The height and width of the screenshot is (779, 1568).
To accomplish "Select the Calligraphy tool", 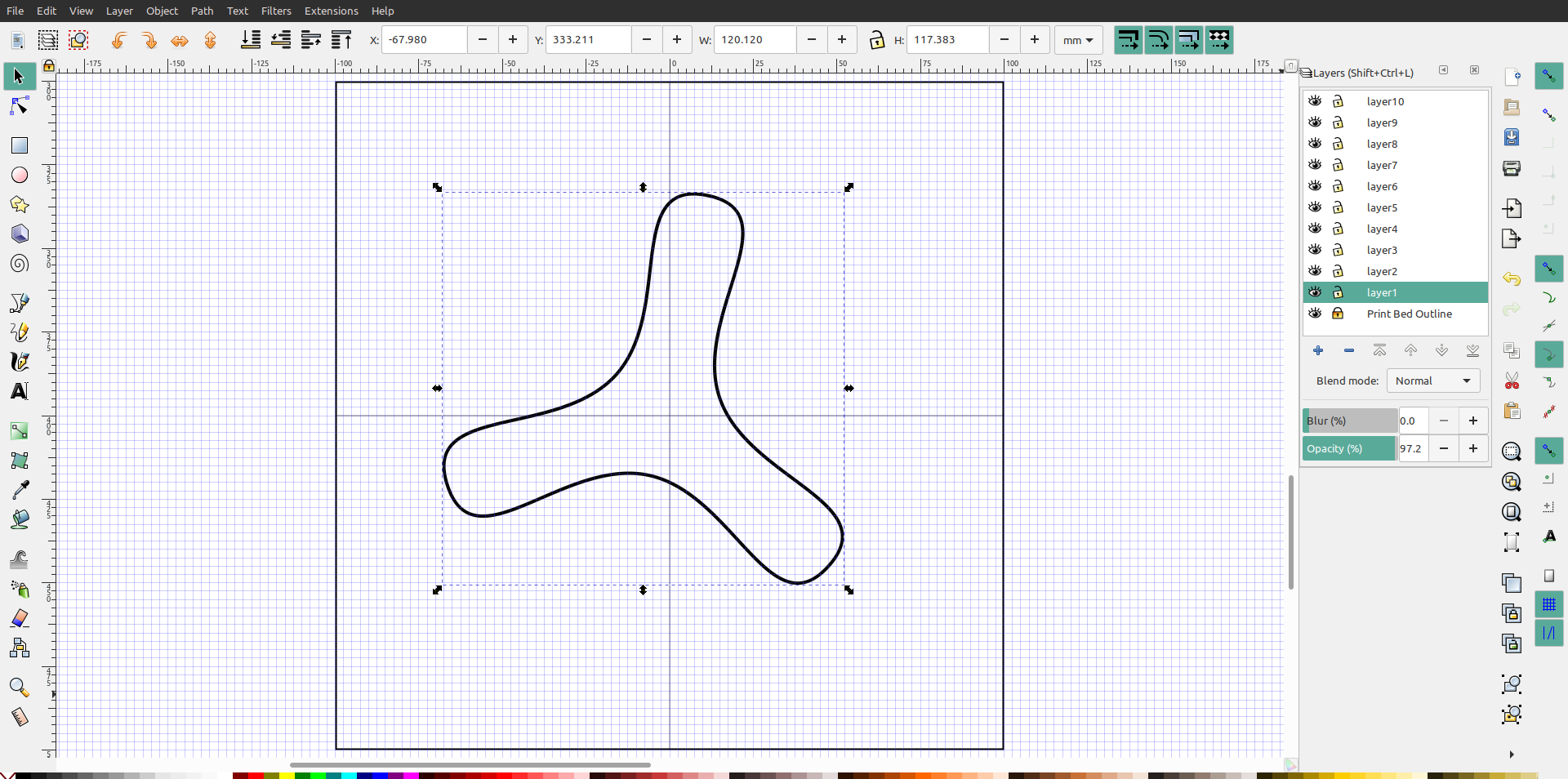I will click(x=20, y=362).
